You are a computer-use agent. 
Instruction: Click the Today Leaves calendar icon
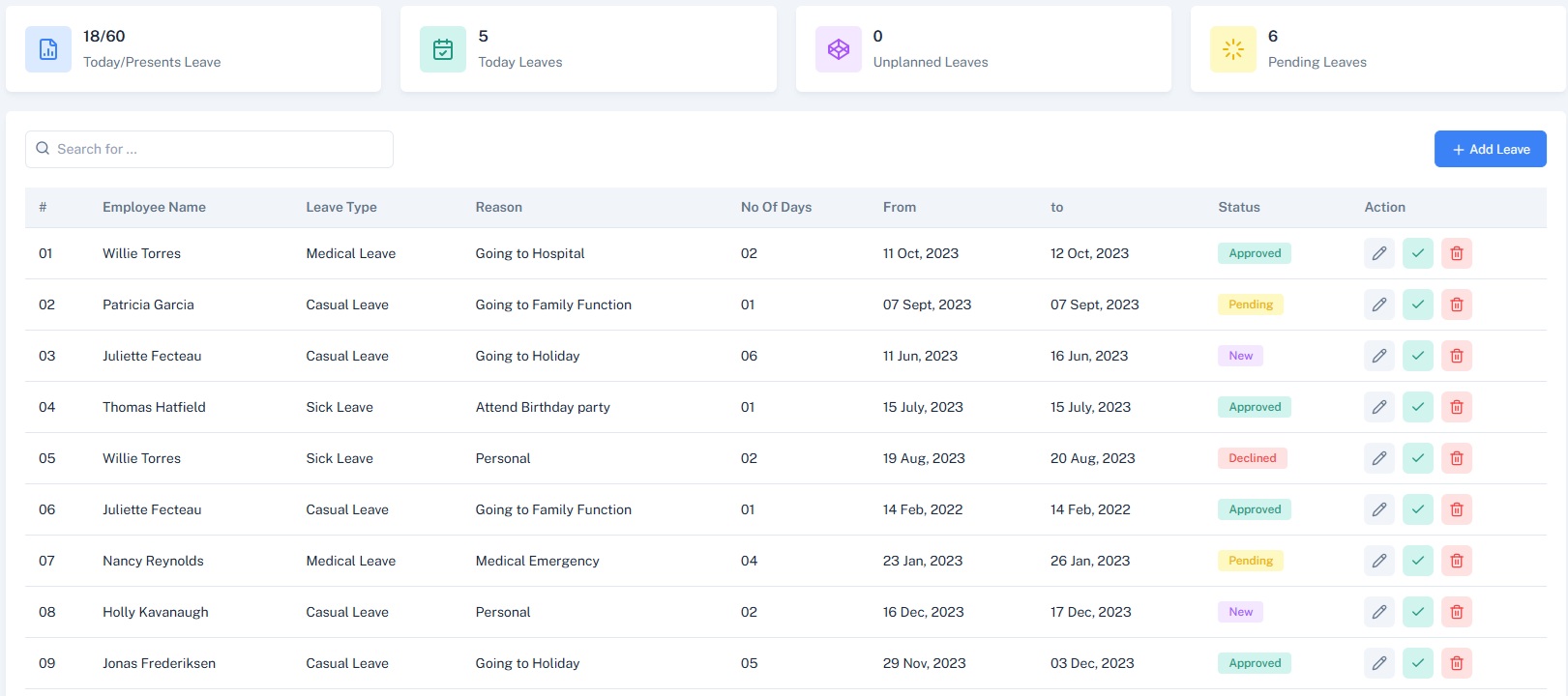coord(443,49)
